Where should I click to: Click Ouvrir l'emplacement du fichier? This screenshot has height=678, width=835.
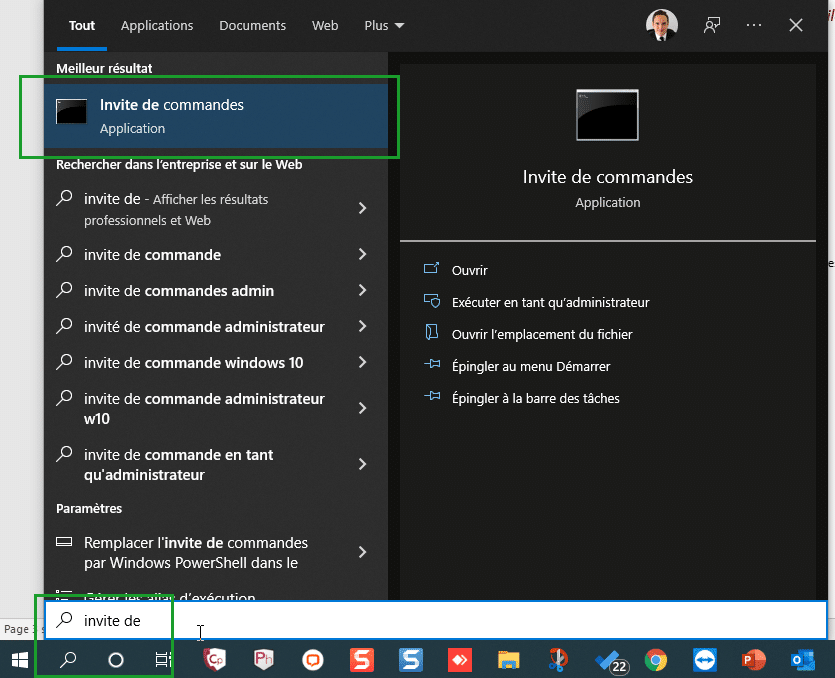coord(542,334)
